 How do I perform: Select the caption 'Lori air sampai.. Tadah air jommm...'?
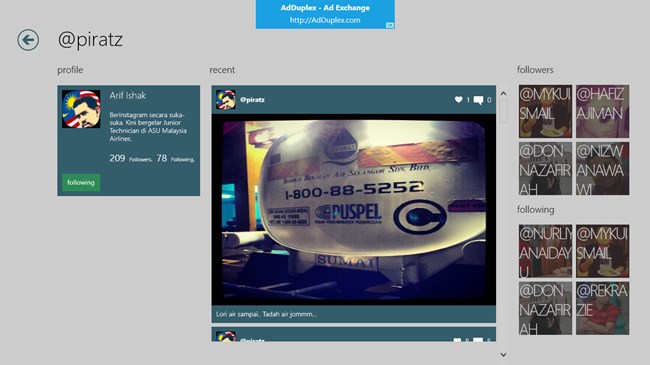[266, 314]
